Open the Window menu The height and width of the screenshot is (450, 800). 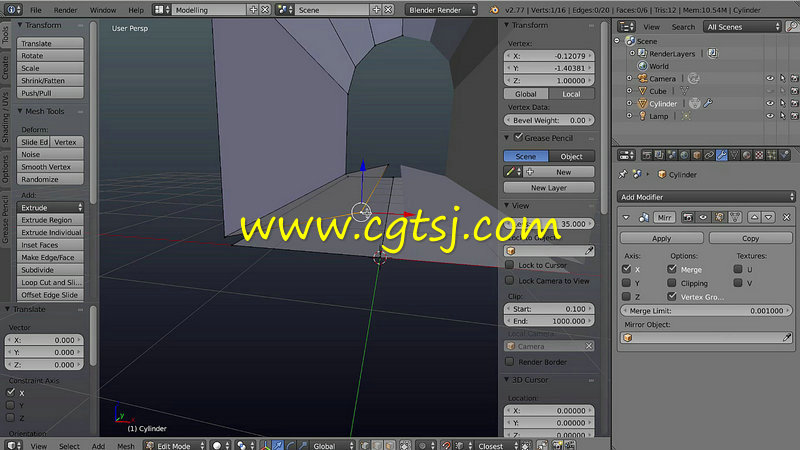point(103,10)
